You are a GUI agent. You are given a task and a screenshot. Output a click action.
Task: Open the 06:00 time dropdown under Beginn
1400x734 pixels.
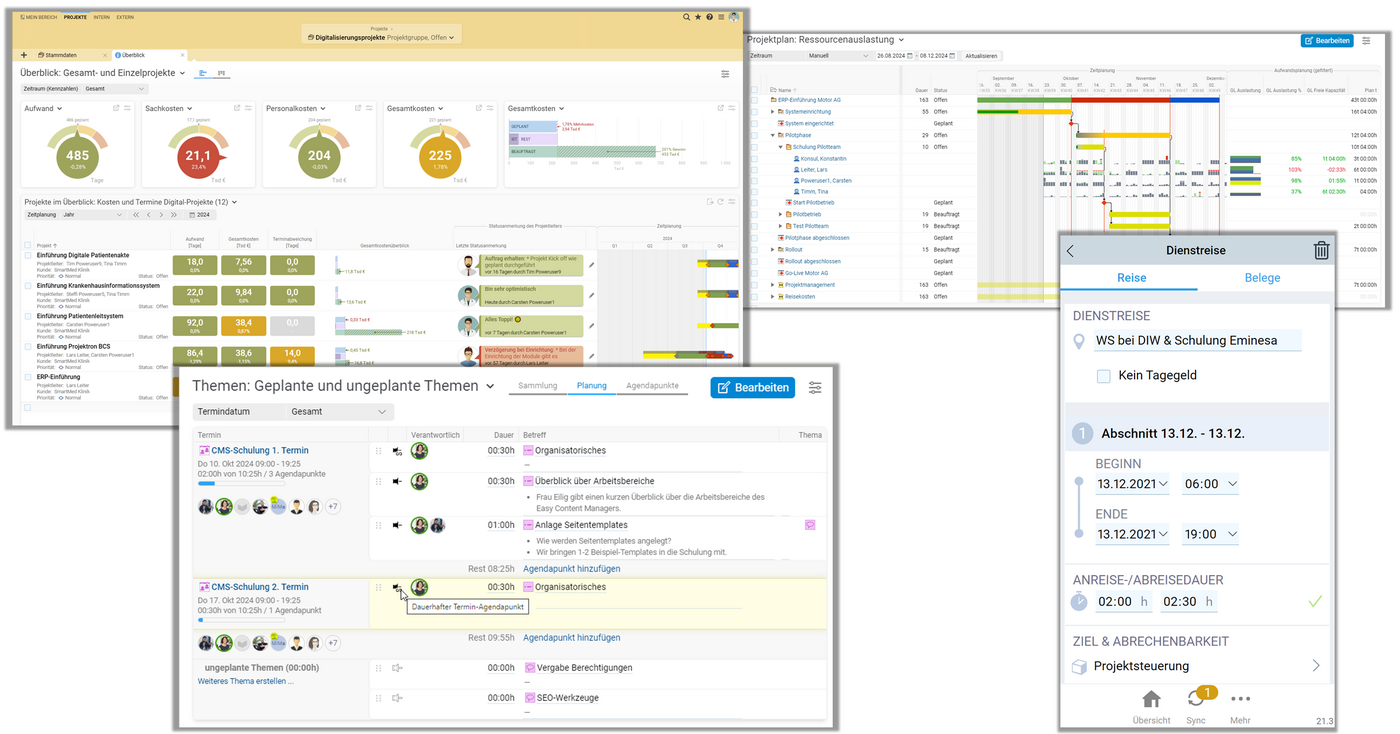1209,484
